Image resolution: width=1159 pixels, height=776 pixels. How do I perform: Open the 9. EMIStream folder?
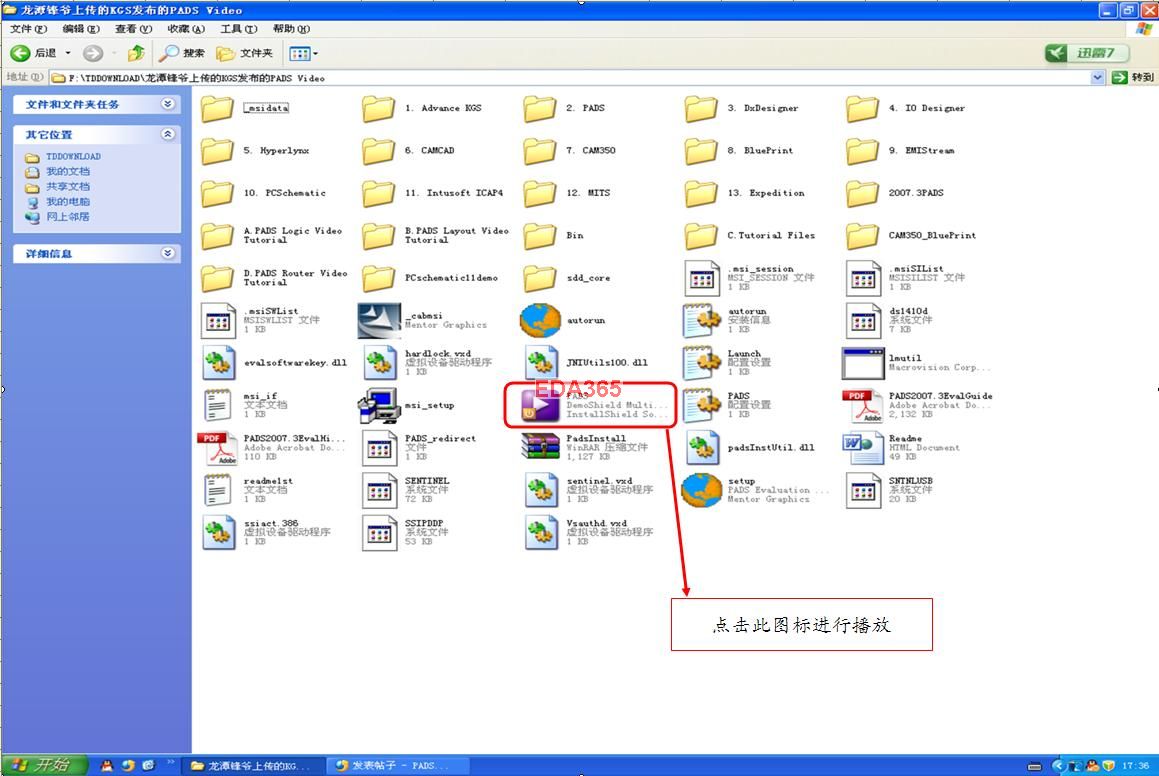pyautogui.click(x=900, y=151)
